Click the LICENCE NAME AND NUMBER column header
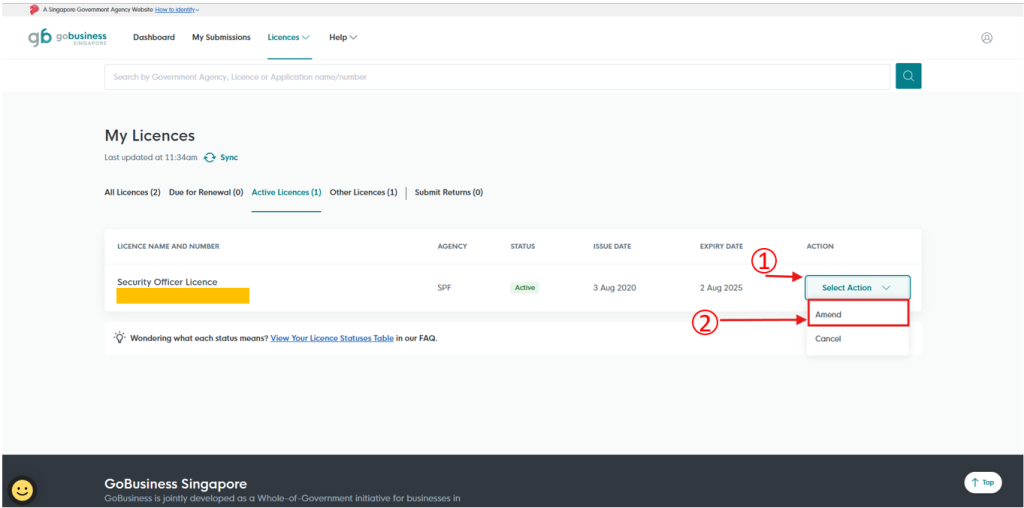The width and height of the screenshot is (1024, 508). pyautogui.click(x=168, y=246)
